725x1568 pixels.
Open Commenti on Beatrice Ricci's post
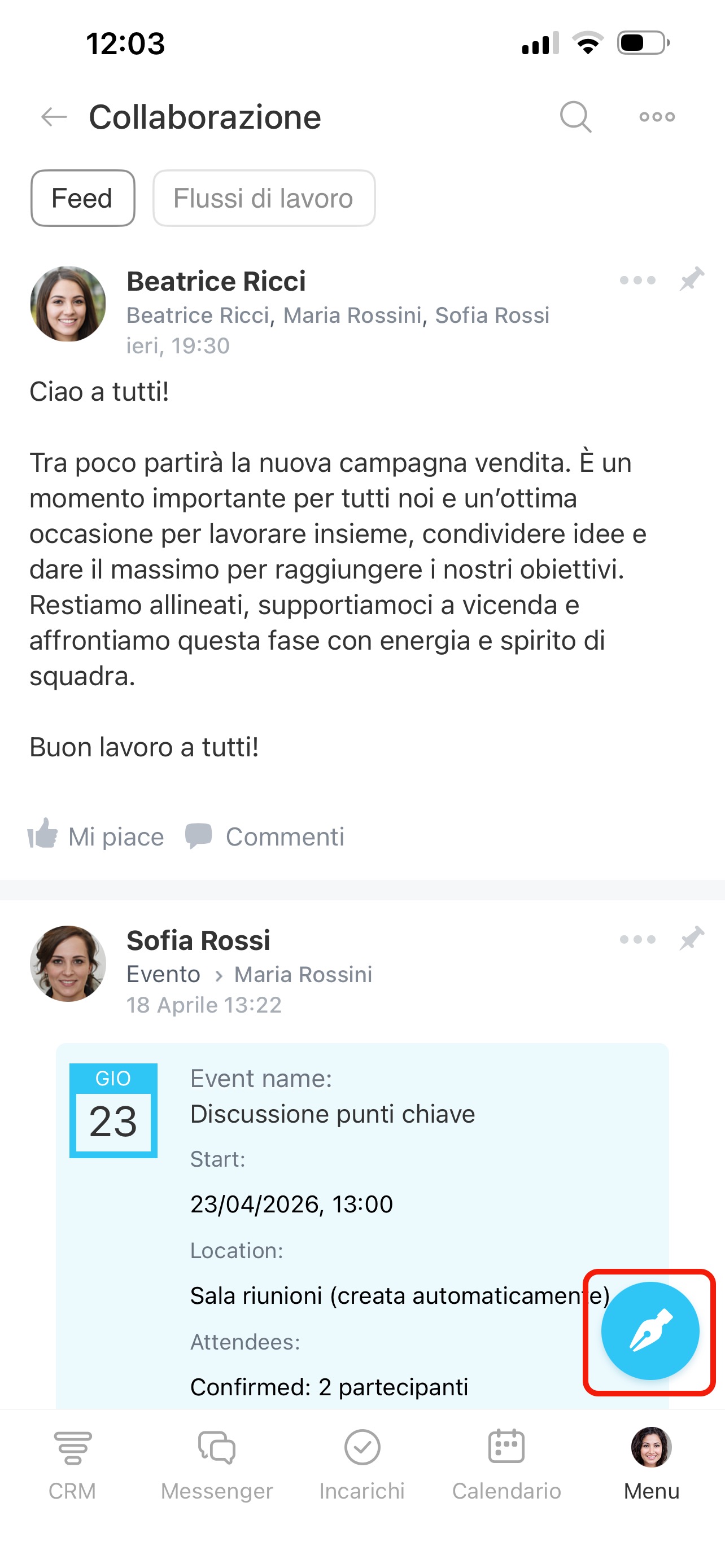[265, 836]
